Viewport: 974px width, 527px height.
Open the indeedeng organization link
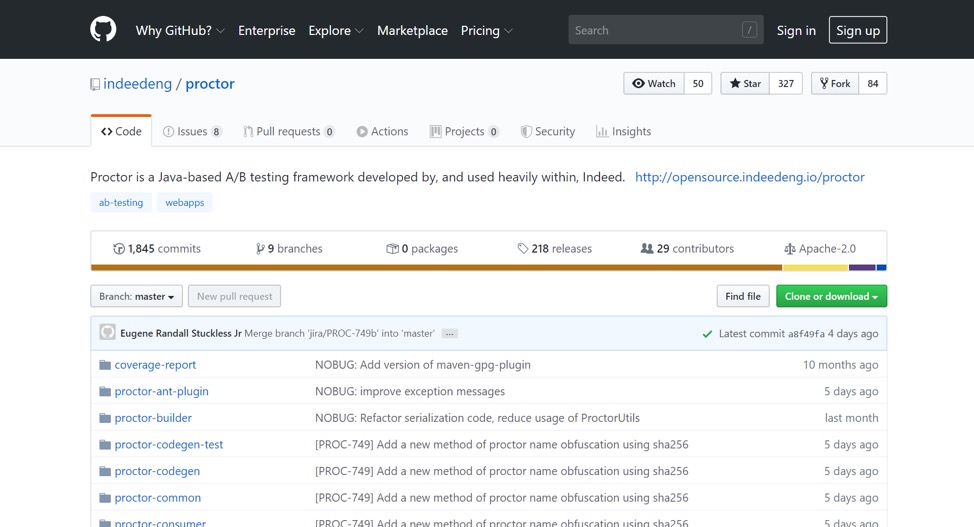(x=137, y=84)
